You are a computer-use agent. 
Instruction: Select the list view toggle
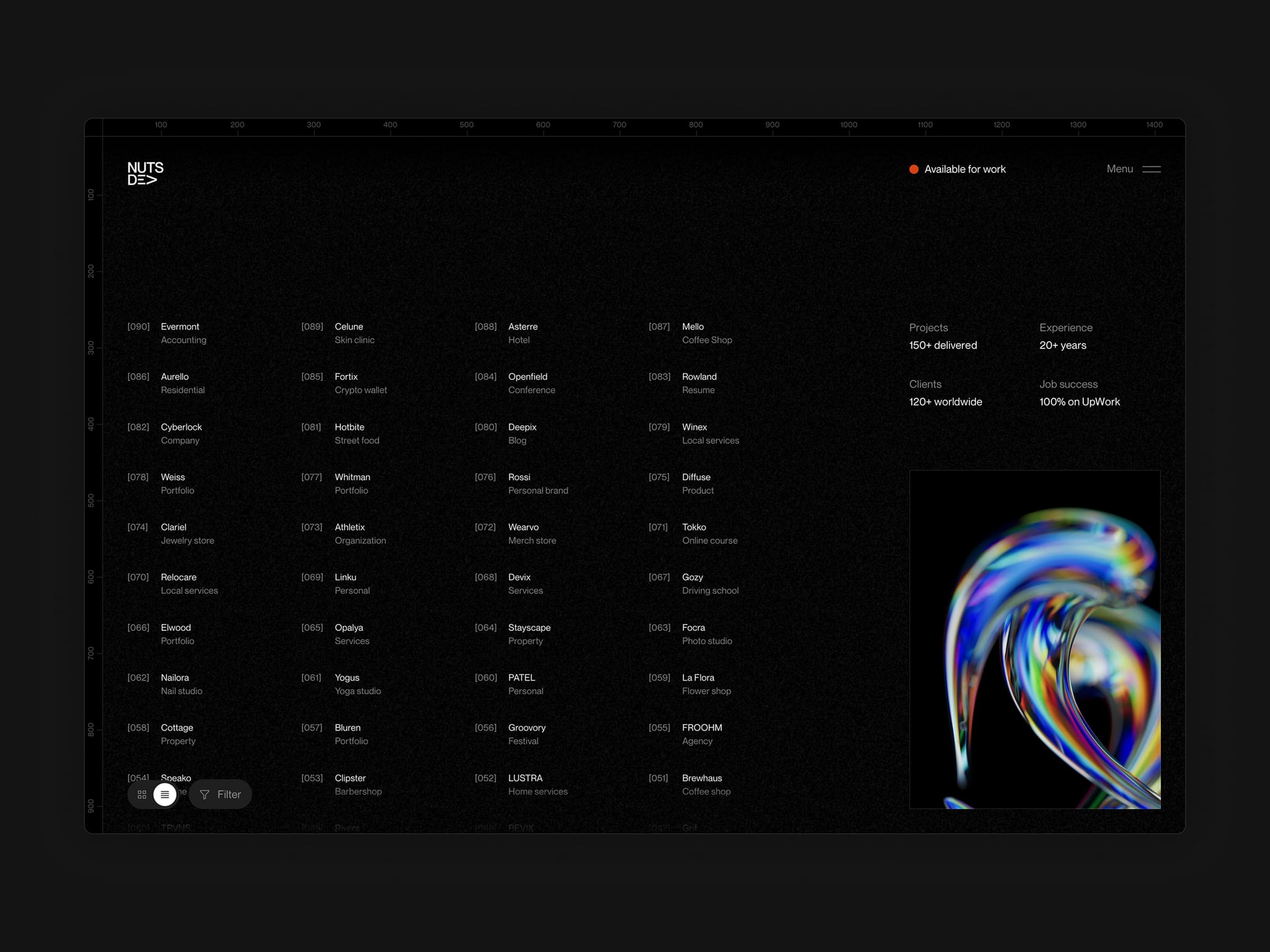point(165,795)
